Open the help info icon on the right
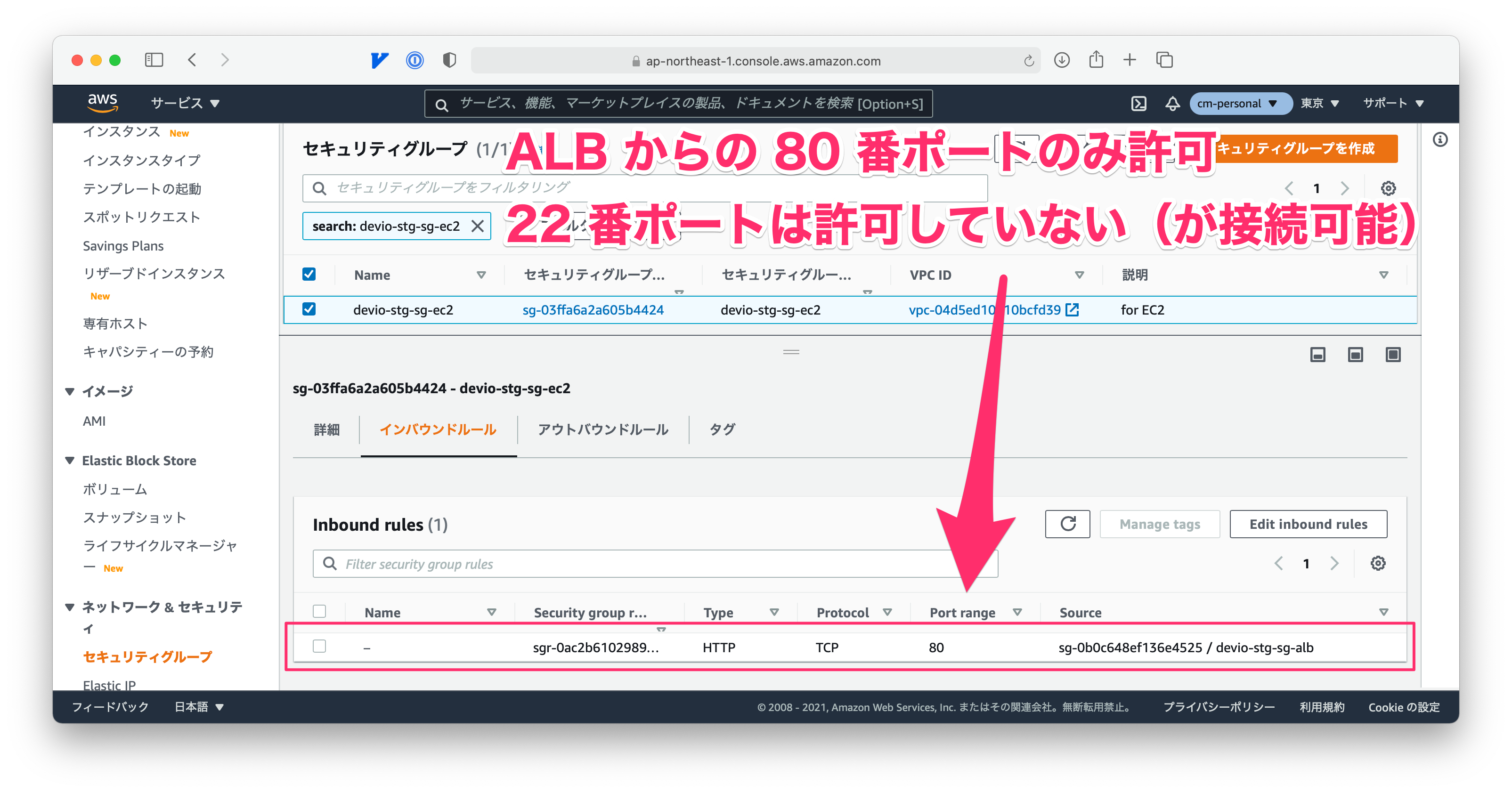Screen dimensions: 1512x793 tap(1440, 140)
